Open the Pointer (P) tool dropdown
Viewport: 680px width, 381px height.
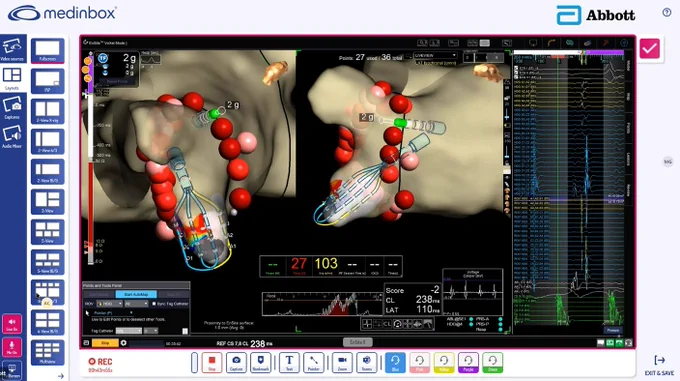[x=113, y=313]
